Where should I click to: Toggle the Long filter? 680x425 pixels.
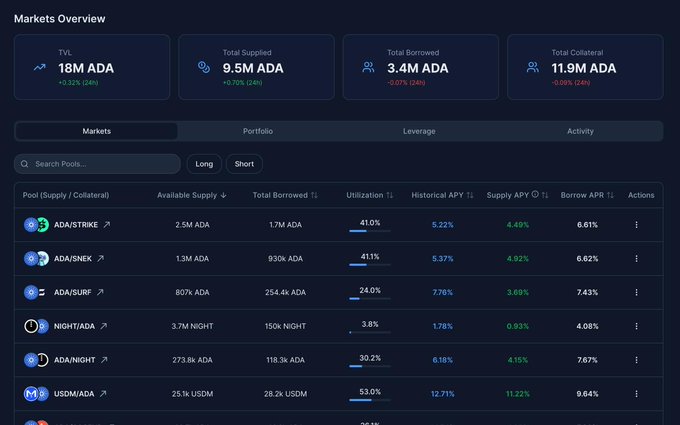204,164
